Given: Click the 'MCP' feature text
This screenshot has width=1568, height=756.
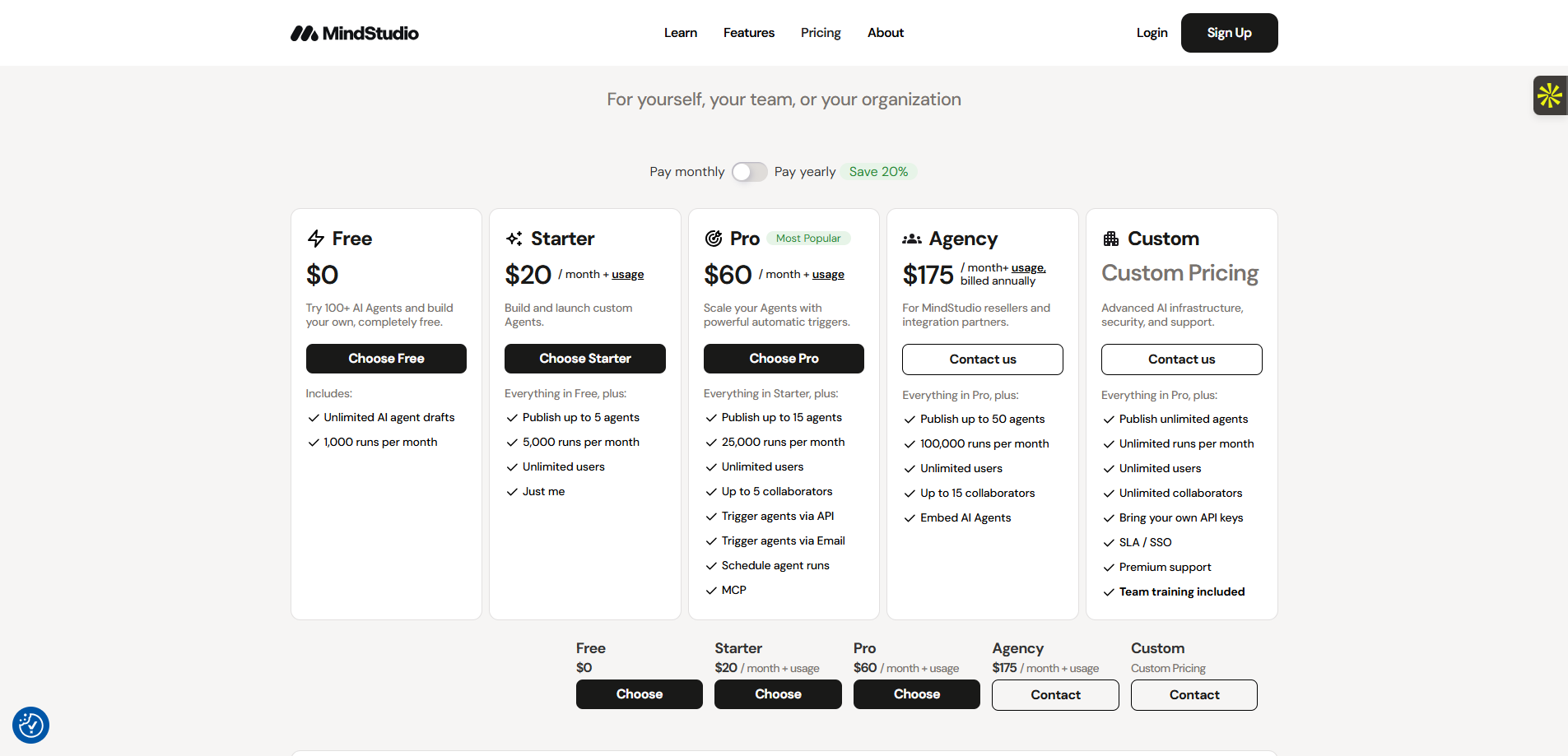Looking at the screenshot, I should pos(734,591).
